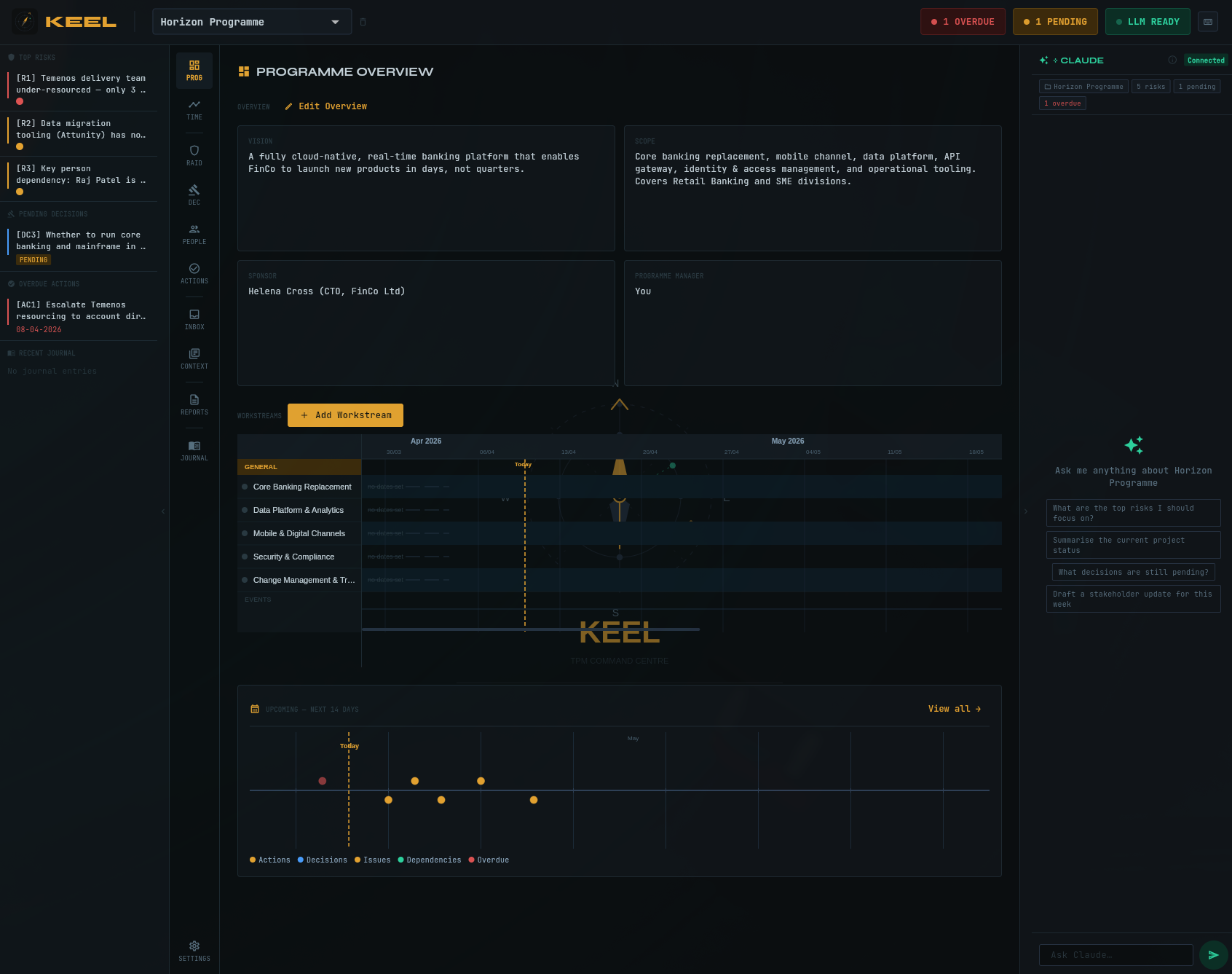Image resolution: width=1232 pixels, height=974 pixels.
Task: Open the JOURNAL view
Action: 194,450
